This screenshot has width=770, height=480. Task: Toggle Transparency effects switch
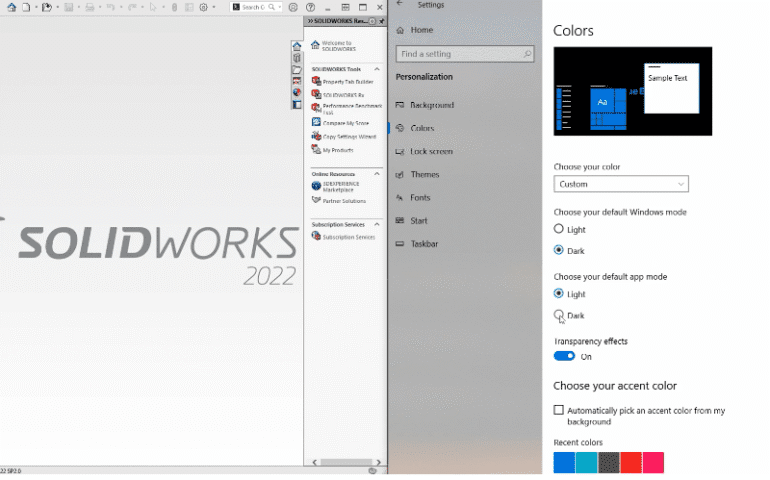click(x=564, y=356)
